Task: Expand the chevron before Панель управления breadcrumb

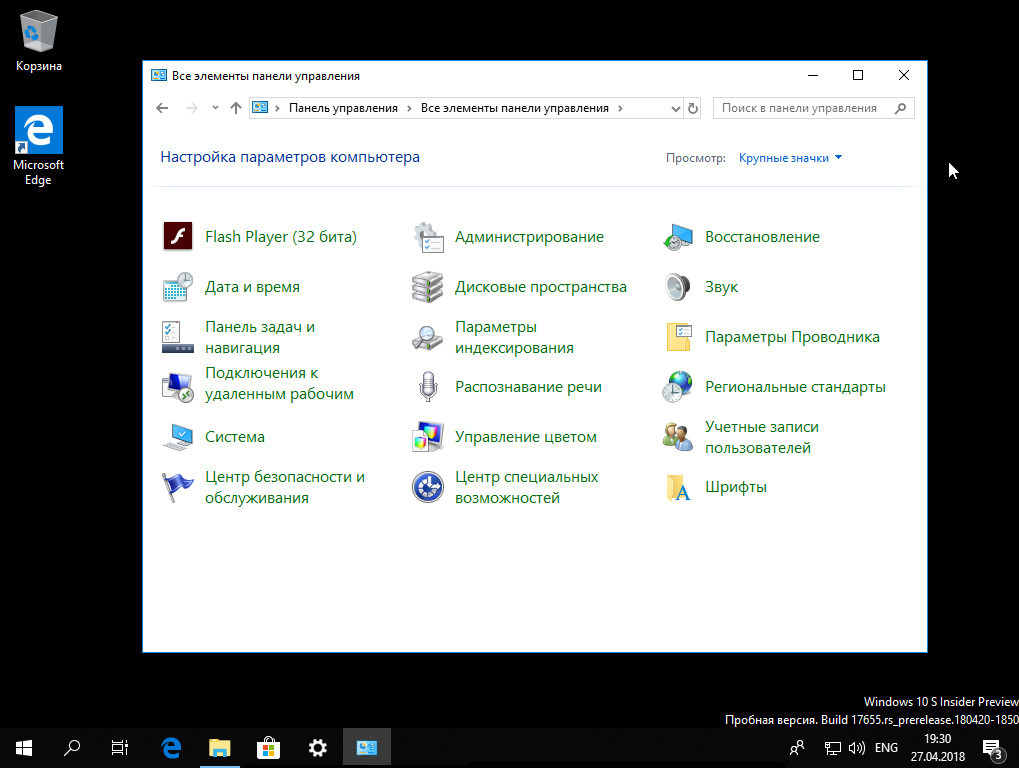Action: [x=277, y=109]
